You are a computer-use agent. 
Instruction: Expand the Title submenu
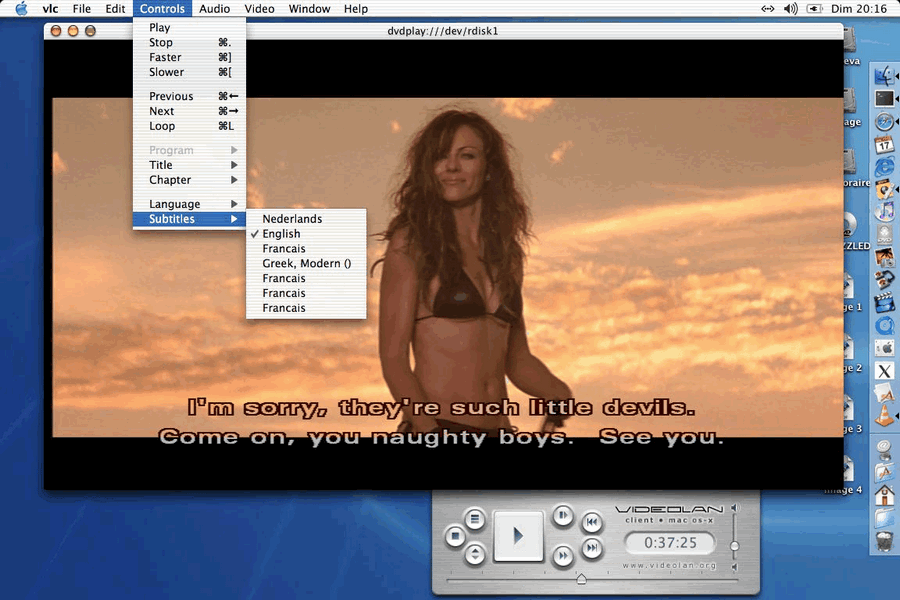[189, 165]
